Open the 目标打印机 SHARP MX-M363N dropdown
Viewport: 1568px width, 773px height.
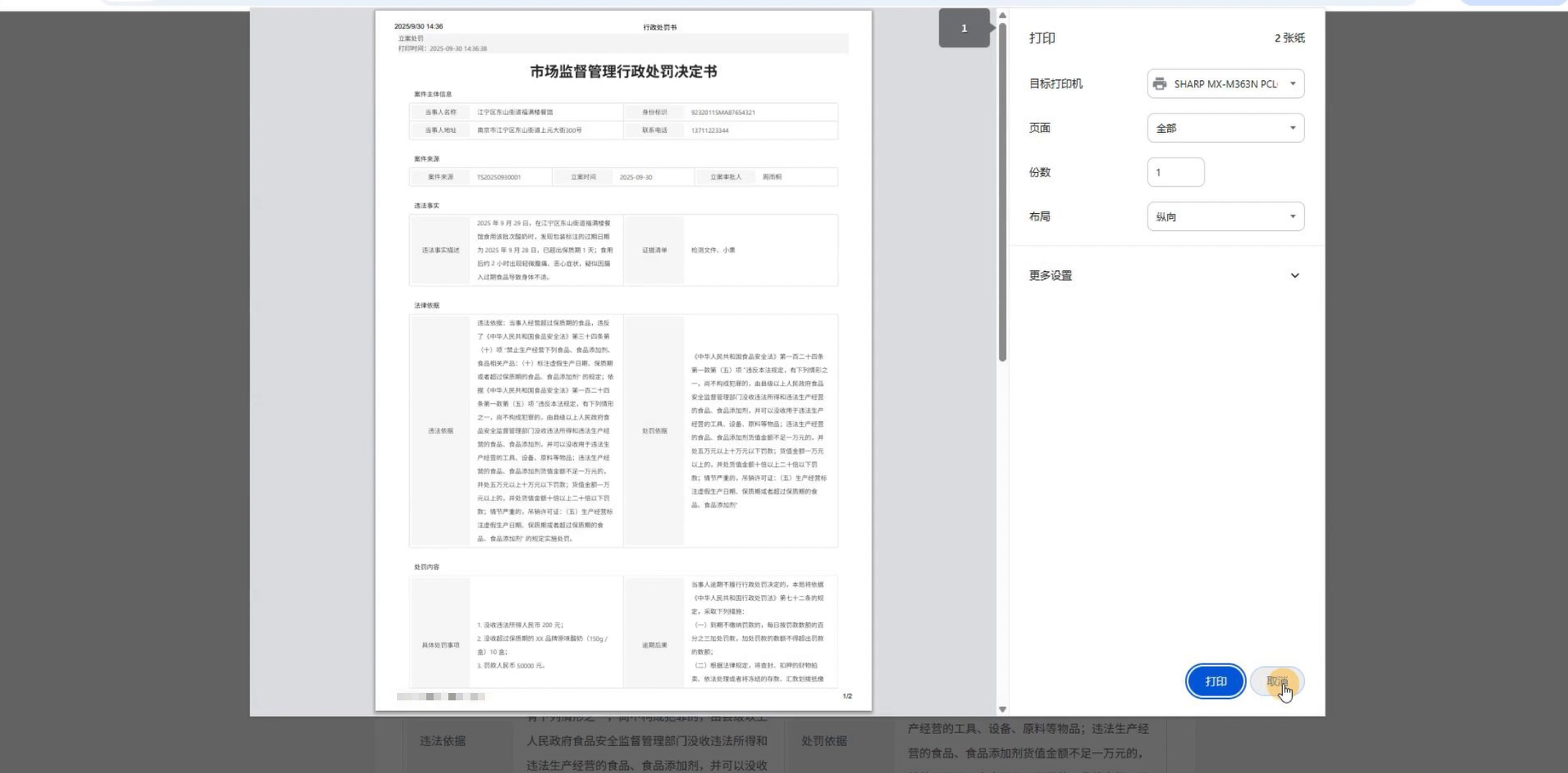click(1225, 84)
